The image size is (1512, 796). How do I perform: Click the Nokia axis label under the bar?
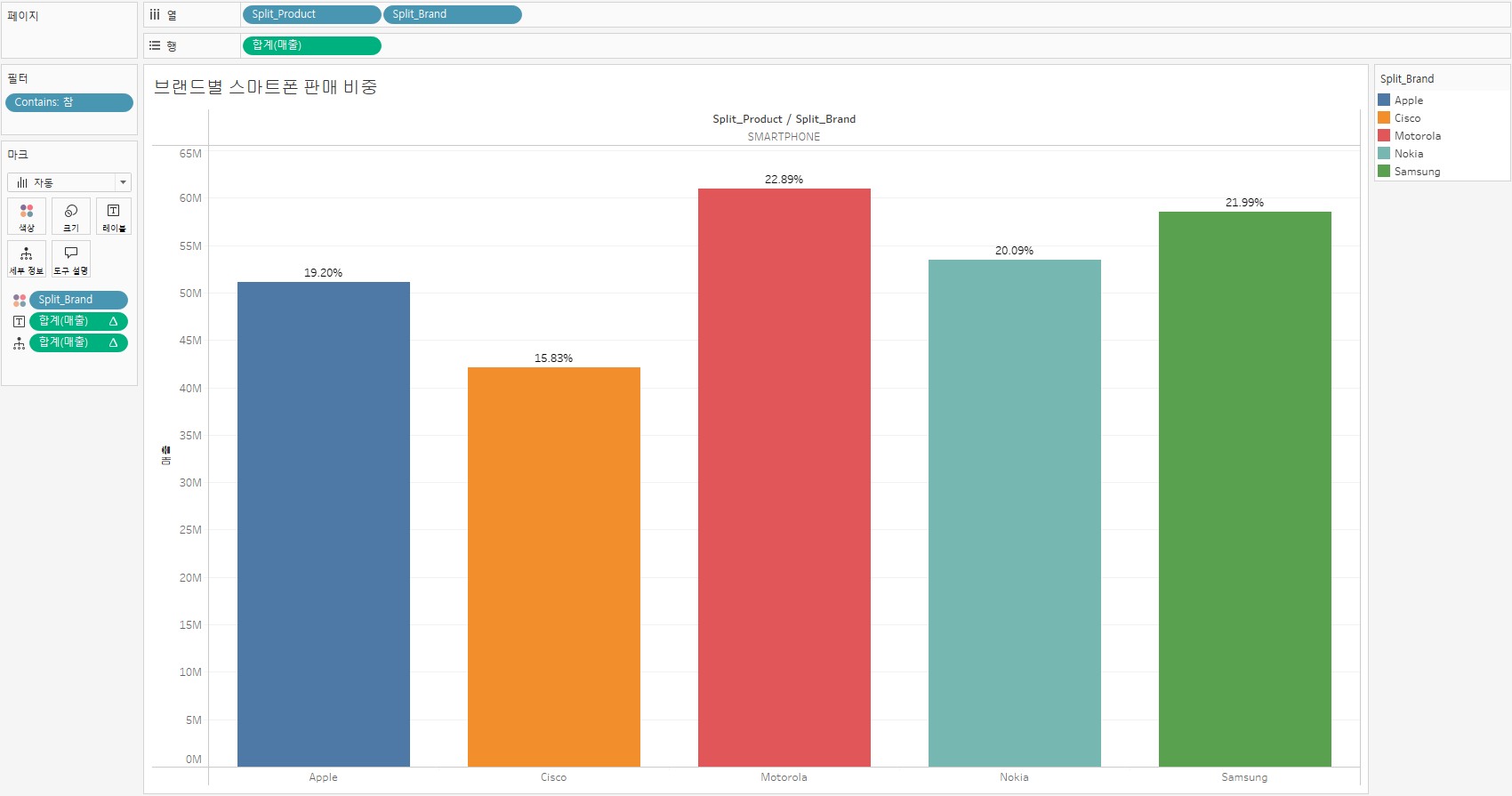pos(1015,777)
